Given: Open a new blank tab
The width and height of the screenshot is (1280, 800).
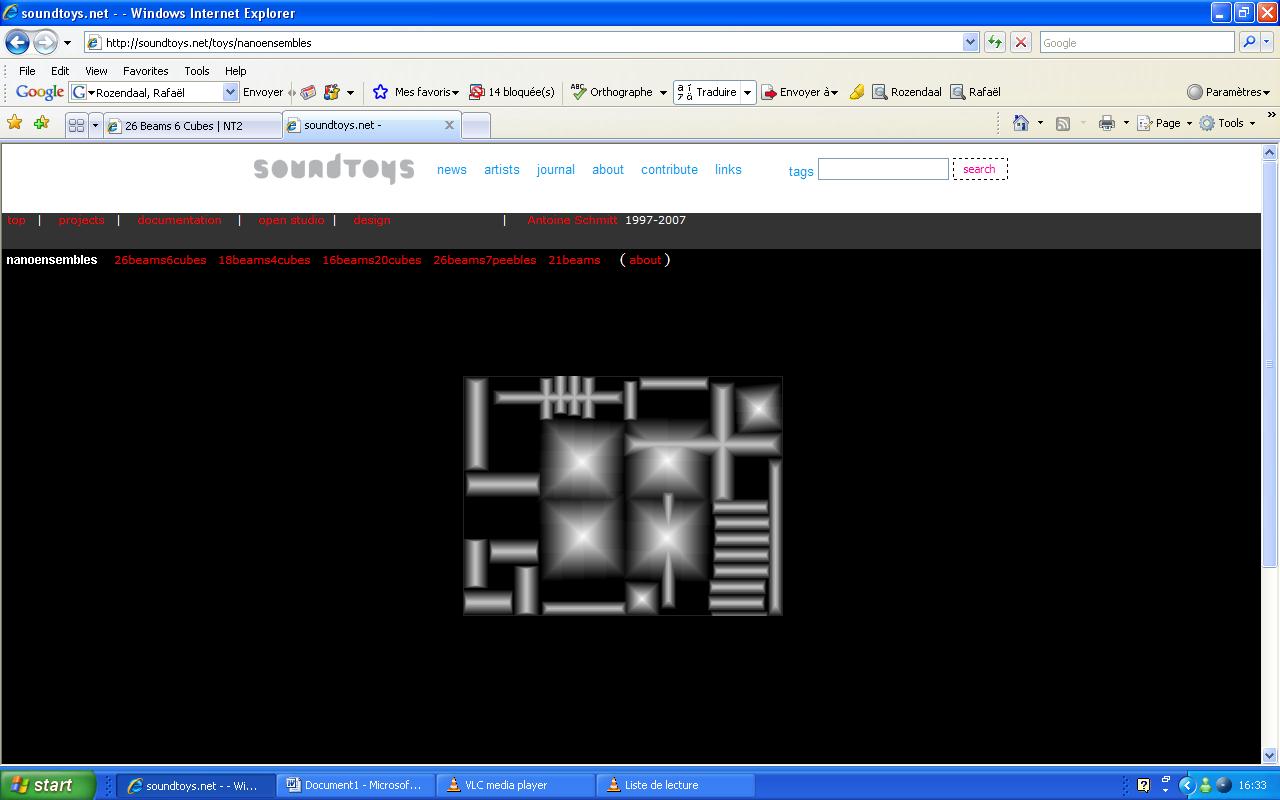Looking at the screenshot, I should coord(476,126).
